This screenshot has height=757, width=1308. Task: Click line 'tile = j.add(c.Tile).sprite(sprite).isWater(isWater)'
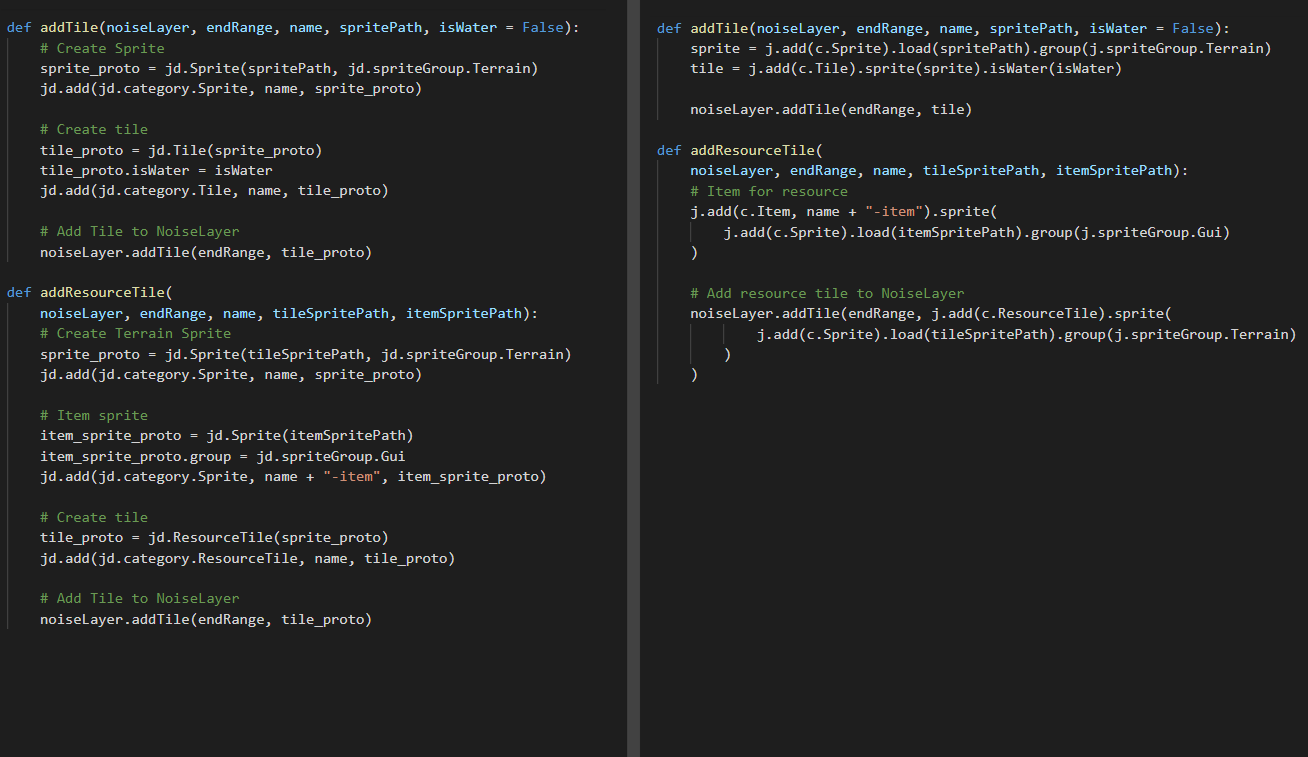point(906,68)
